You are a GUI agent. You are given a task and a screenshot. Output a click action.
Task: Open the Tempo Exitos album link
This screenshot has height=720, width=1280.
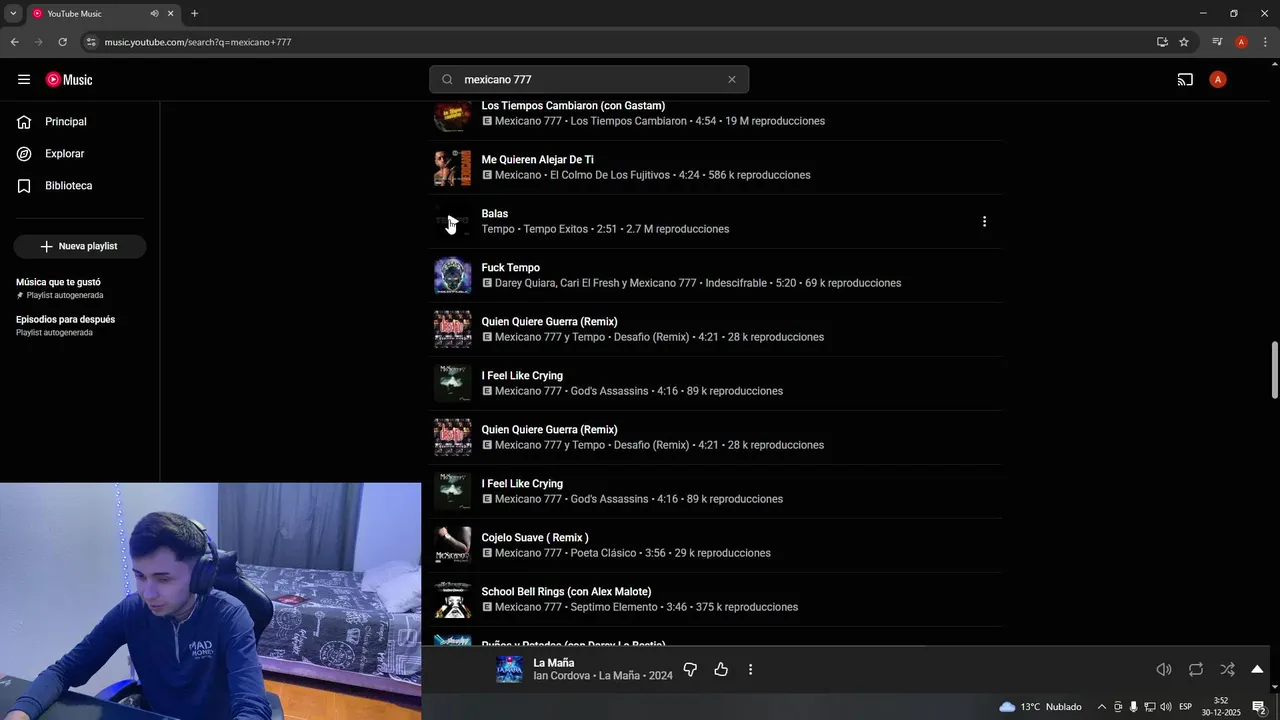tap(555, 229)
